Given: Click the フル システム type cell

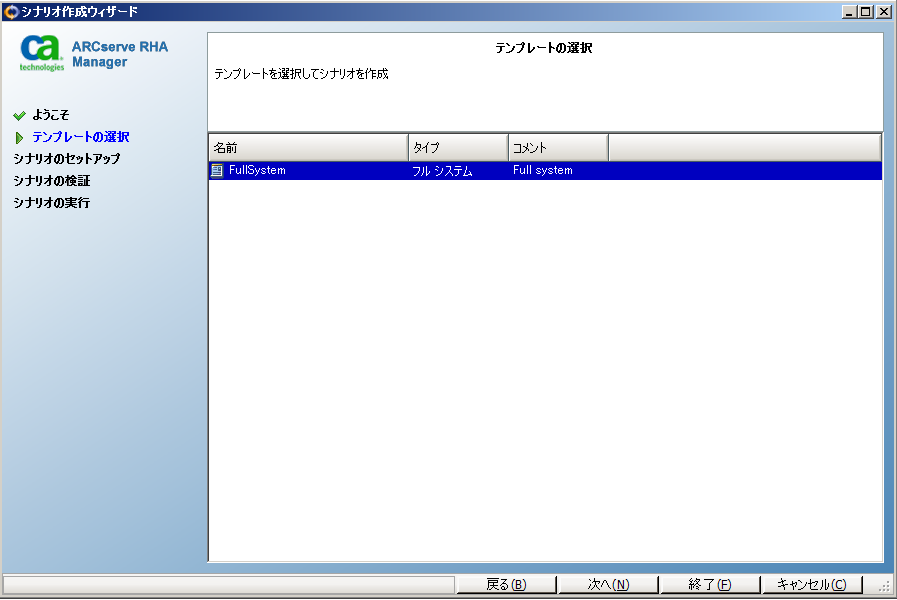Looking at the screenshot, I should point(442,170).
